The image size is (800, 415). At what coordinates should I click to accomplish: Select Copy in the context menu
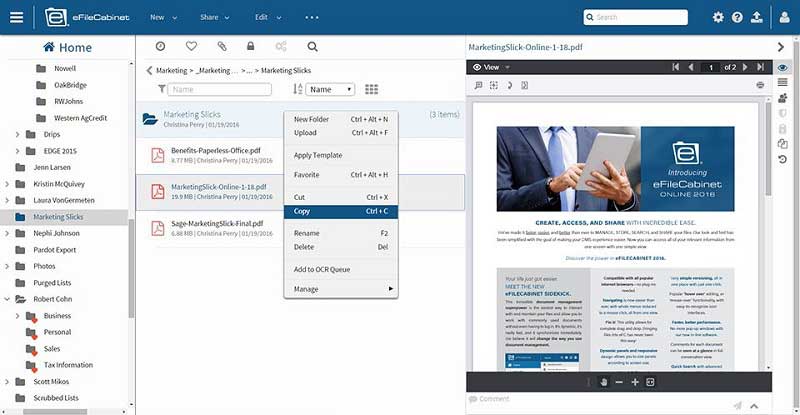[x=341, y=211]
